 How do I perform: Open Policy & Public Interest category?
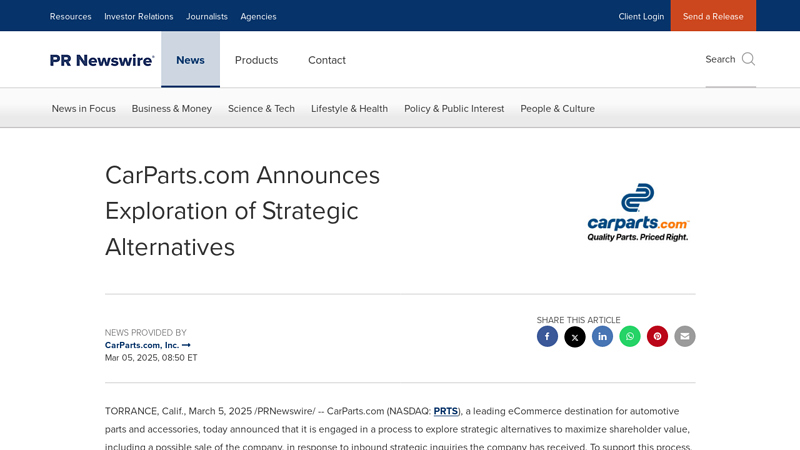point(454,109)
